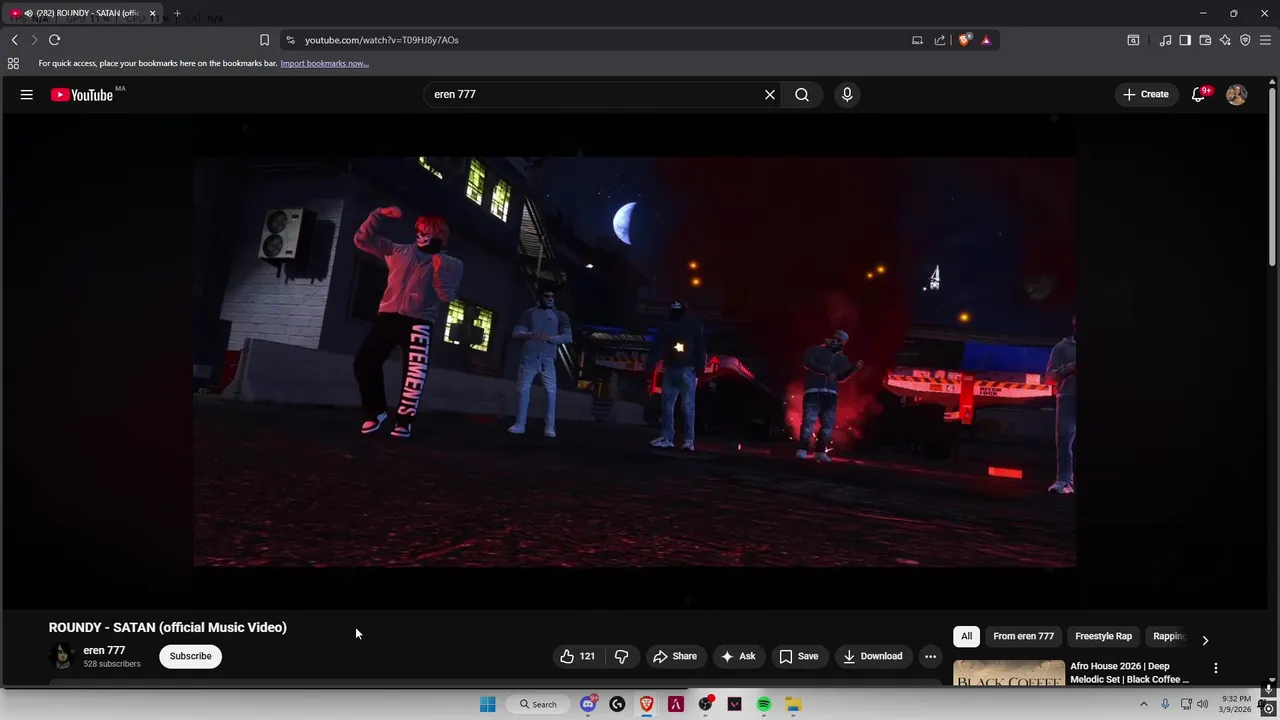Screen dimensions: 1280x720
Task: Open Brave Rewards triangle icon
Action: click(986, 40)
